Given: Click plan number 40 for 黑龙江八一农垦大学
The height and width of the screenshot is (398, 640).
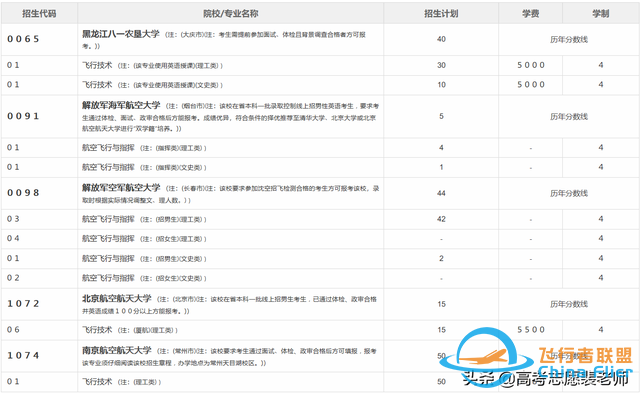Looking at the screenshot, I should click(x=441, y=39).
